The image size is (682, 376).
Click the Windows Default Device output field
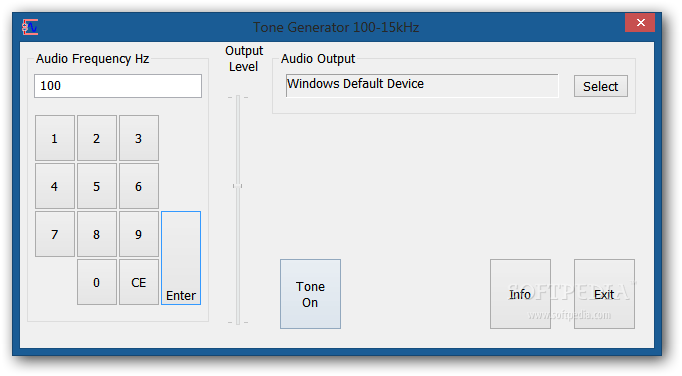[x=422, y=85]
